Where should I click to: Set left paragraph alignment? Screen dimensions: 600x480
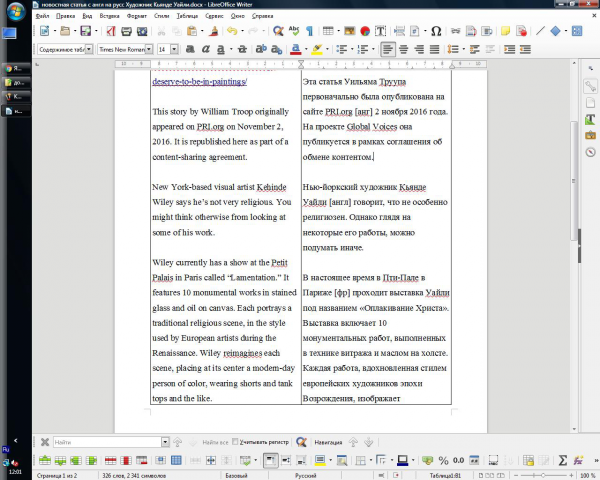(388, 49)
